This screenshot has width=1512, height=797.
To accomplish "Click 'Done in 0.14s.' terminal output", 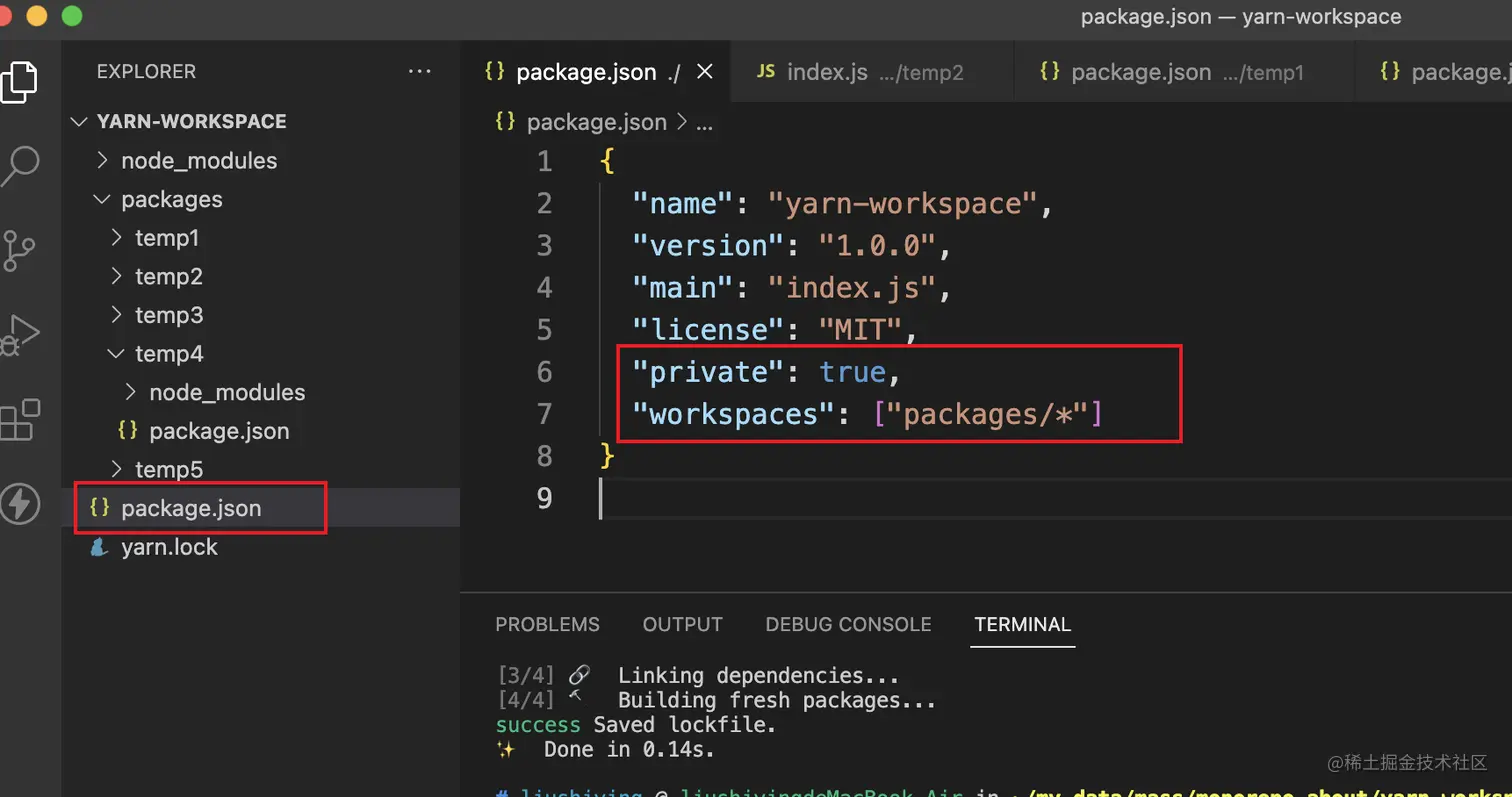I will pos(629,748).
